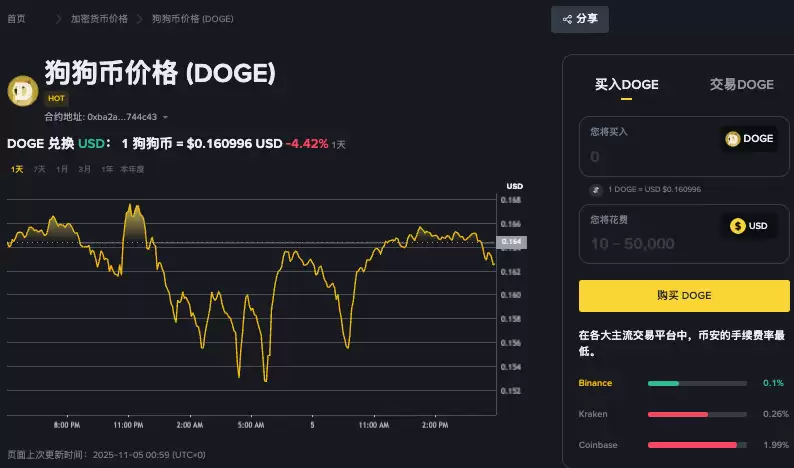
Task: Open the DOGE currency selector
Action: click(750, 139)
